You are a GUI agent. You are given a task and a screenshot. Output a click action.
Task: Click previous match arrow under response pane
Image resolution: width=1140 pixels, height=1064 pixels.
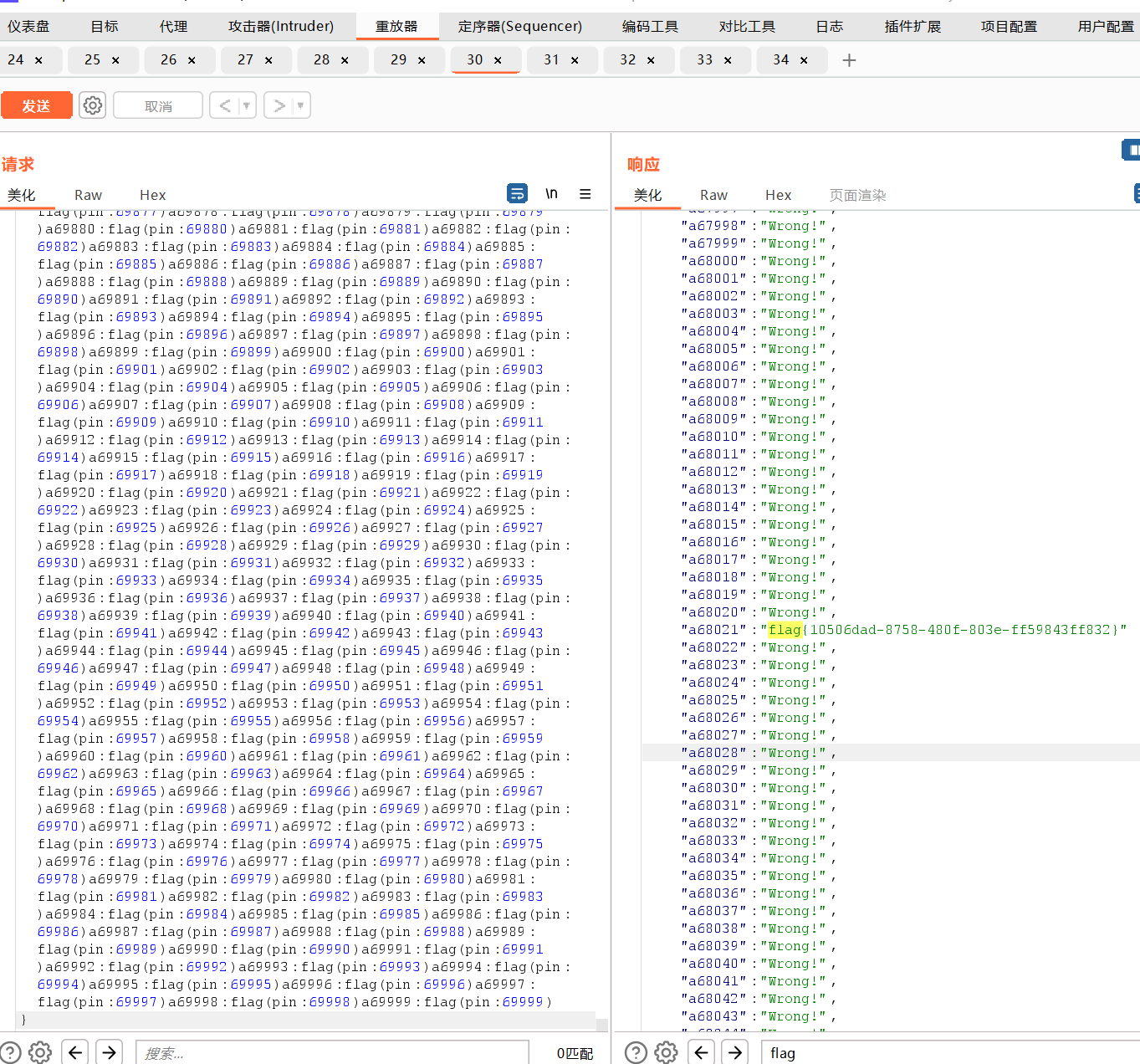tap(701, 1052)
